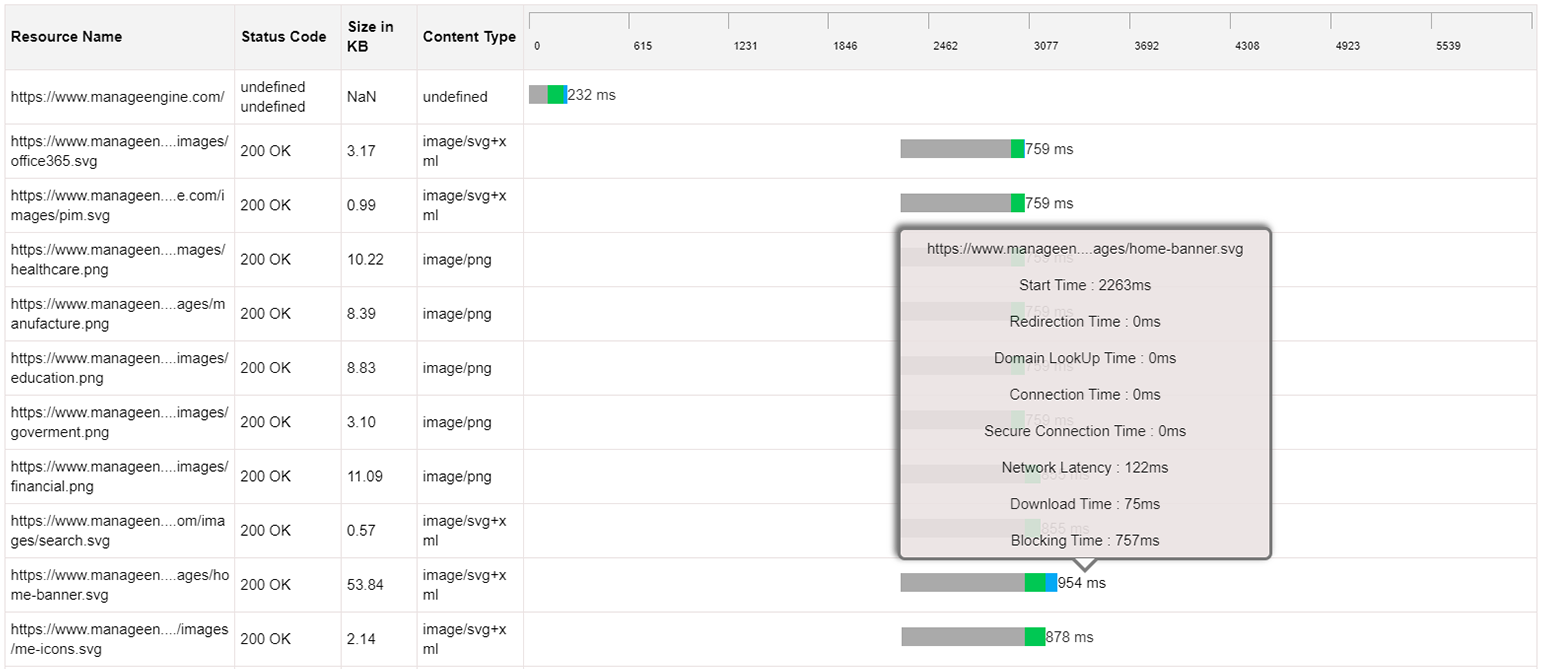Click the Content Type column header
Image resolution: width=1542 pixels, height=672 pixels.
(x=469, y=37)
